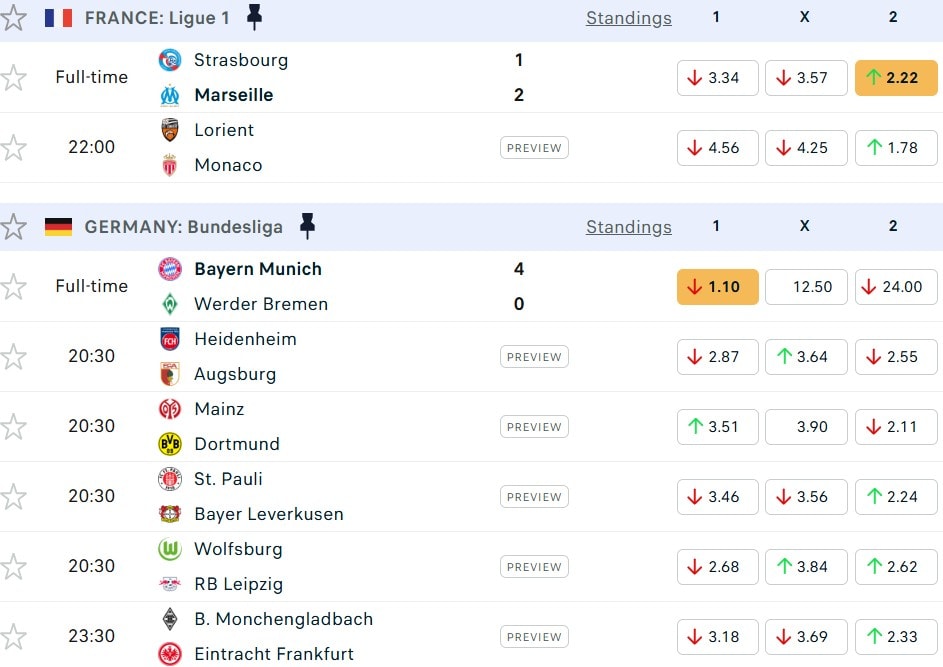Open preview for Lorient vs Monaco
The width and height of the screenshot is (943, 667).
tap(534, 148)
